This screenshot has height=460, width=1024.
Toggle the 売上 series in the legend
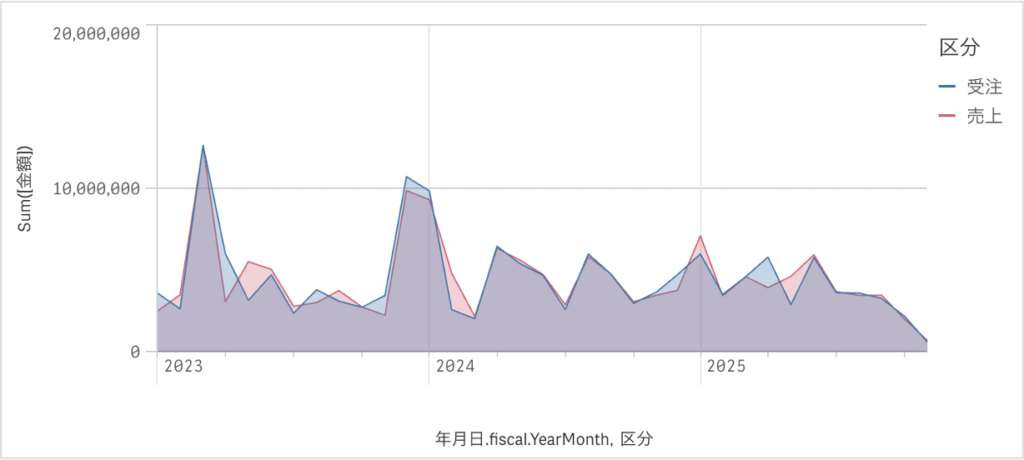[x=984, y=117]
